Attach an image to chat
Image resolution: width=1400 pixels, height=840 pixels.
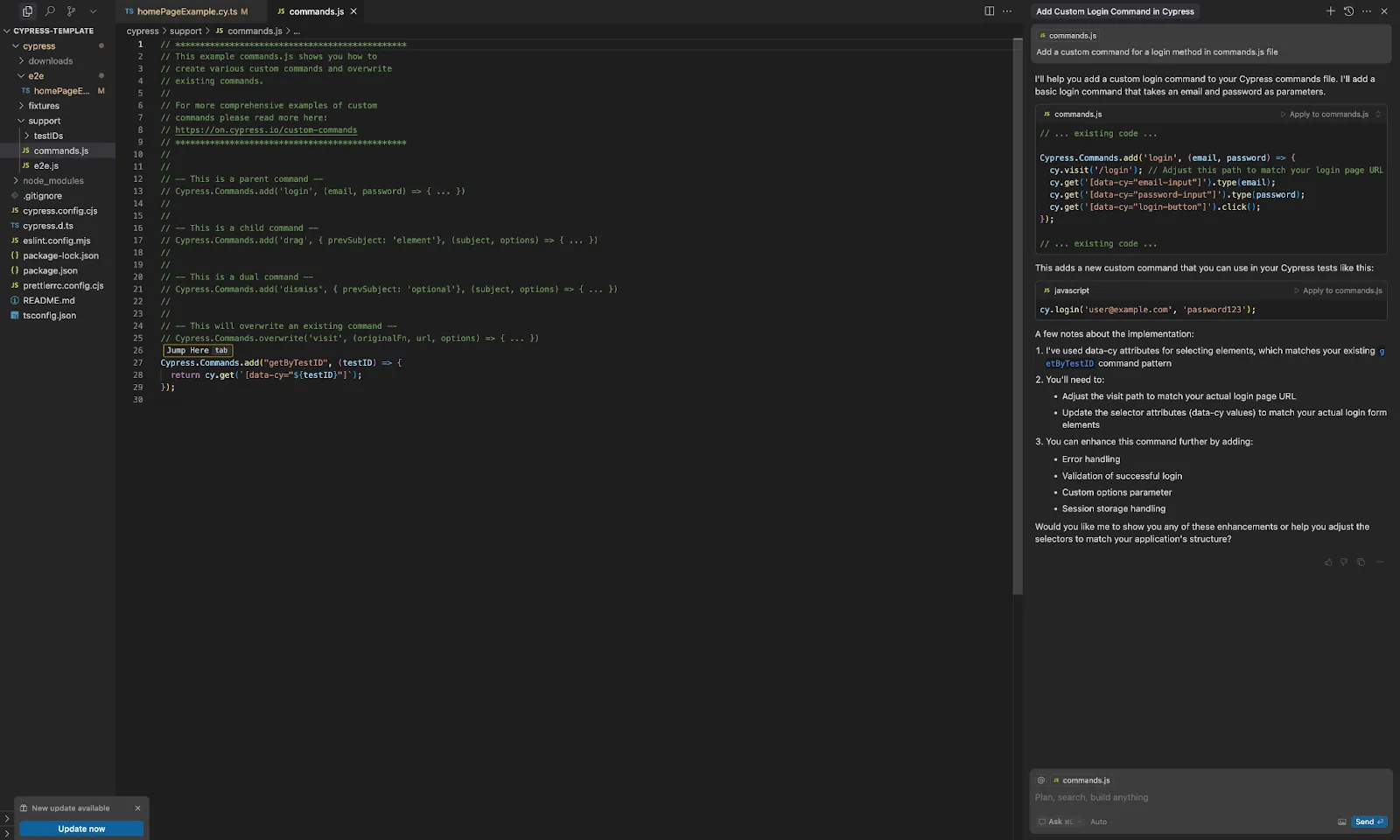pos(1341,822)
